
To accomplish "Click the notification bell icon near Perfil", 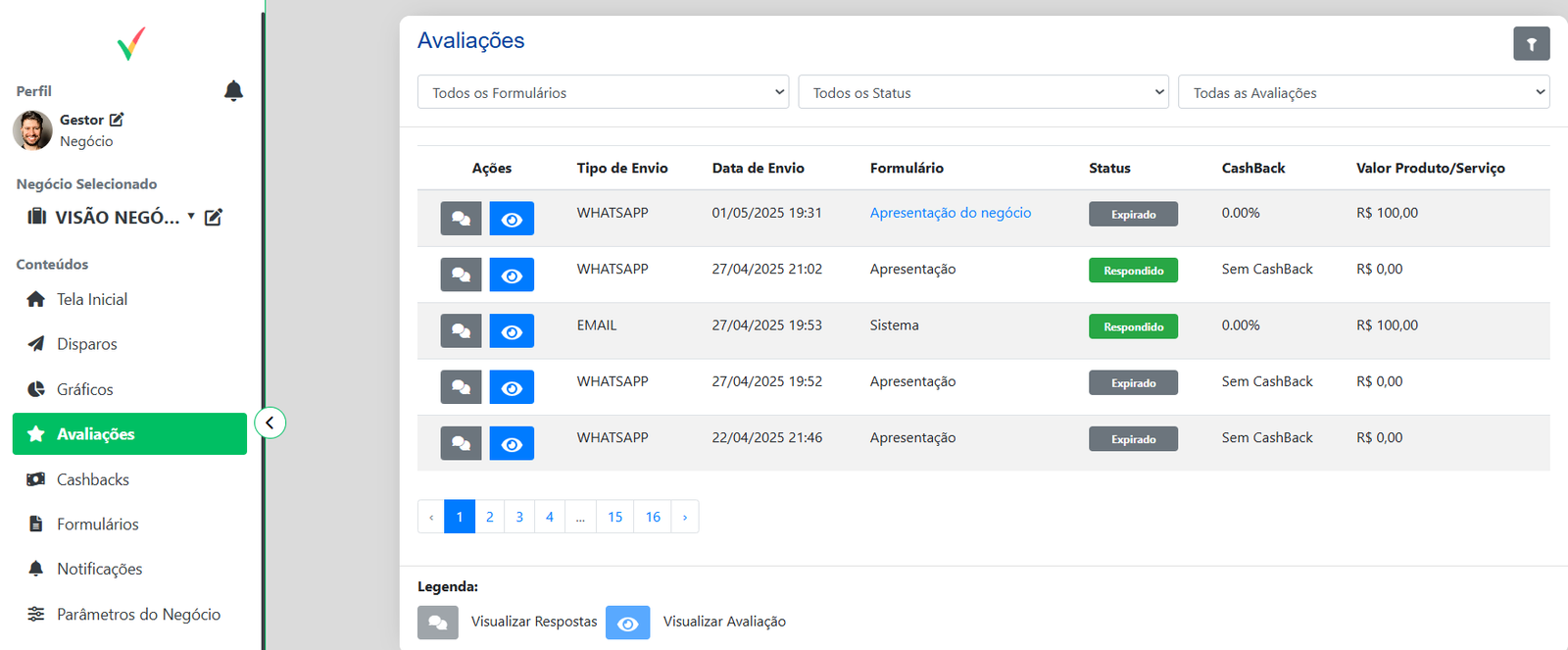I will click(x=233, y=91).
